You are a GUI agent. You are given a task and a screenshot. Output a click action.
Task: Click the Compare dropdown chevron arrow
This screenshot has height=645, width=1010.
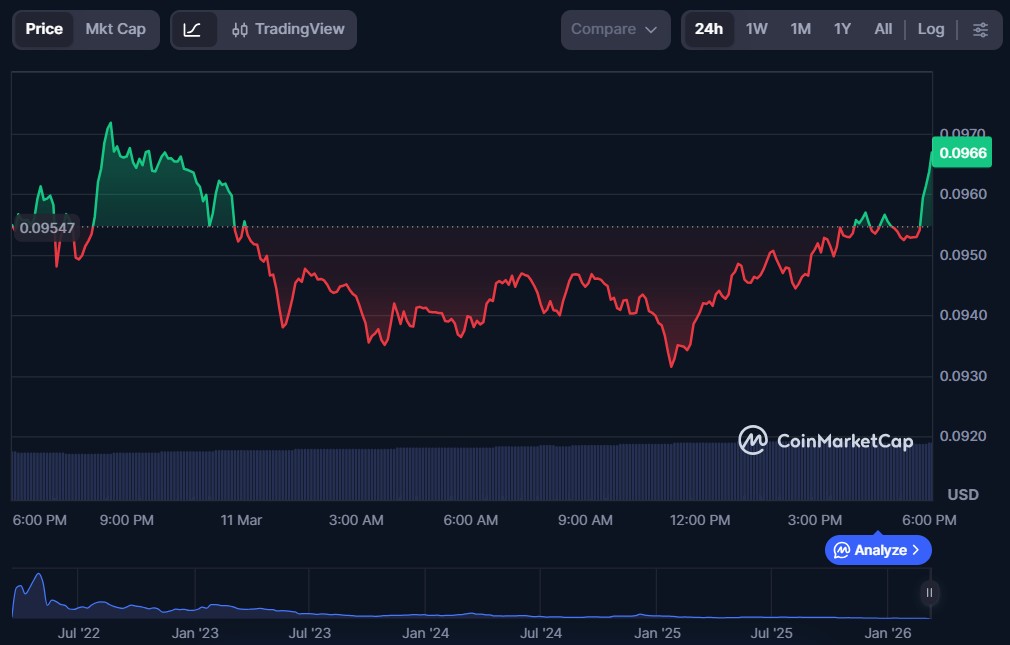(x=651, y=30)
